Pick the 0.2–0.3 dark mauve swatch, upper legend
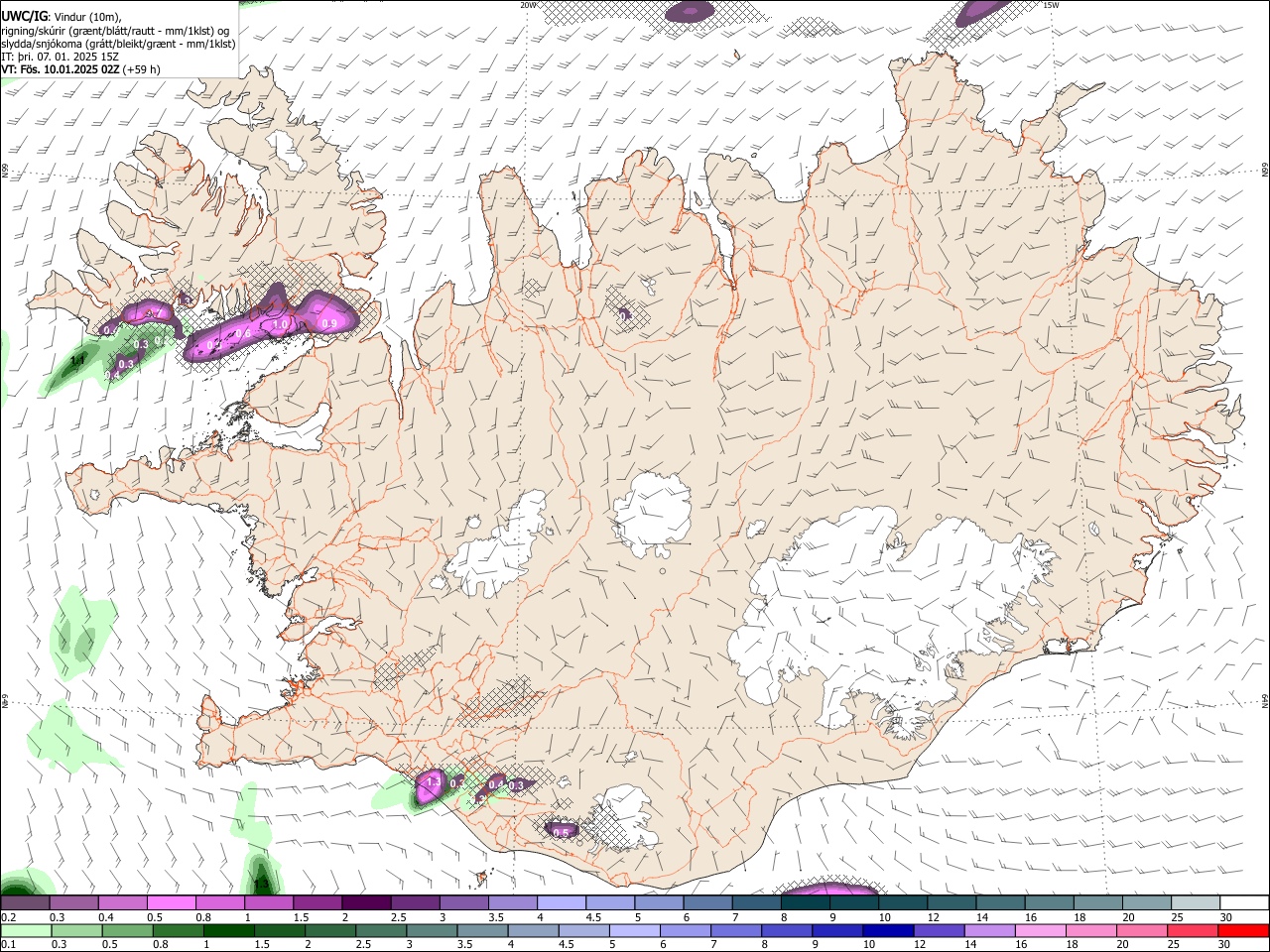 point(25,903)
